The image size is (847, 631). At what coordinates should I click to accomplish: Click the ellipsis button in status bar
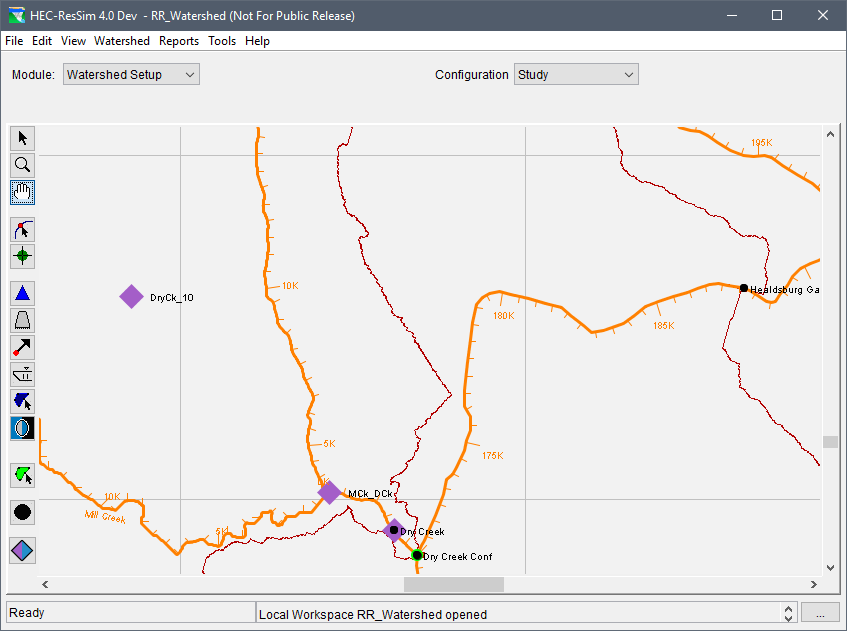pos(819,613)
